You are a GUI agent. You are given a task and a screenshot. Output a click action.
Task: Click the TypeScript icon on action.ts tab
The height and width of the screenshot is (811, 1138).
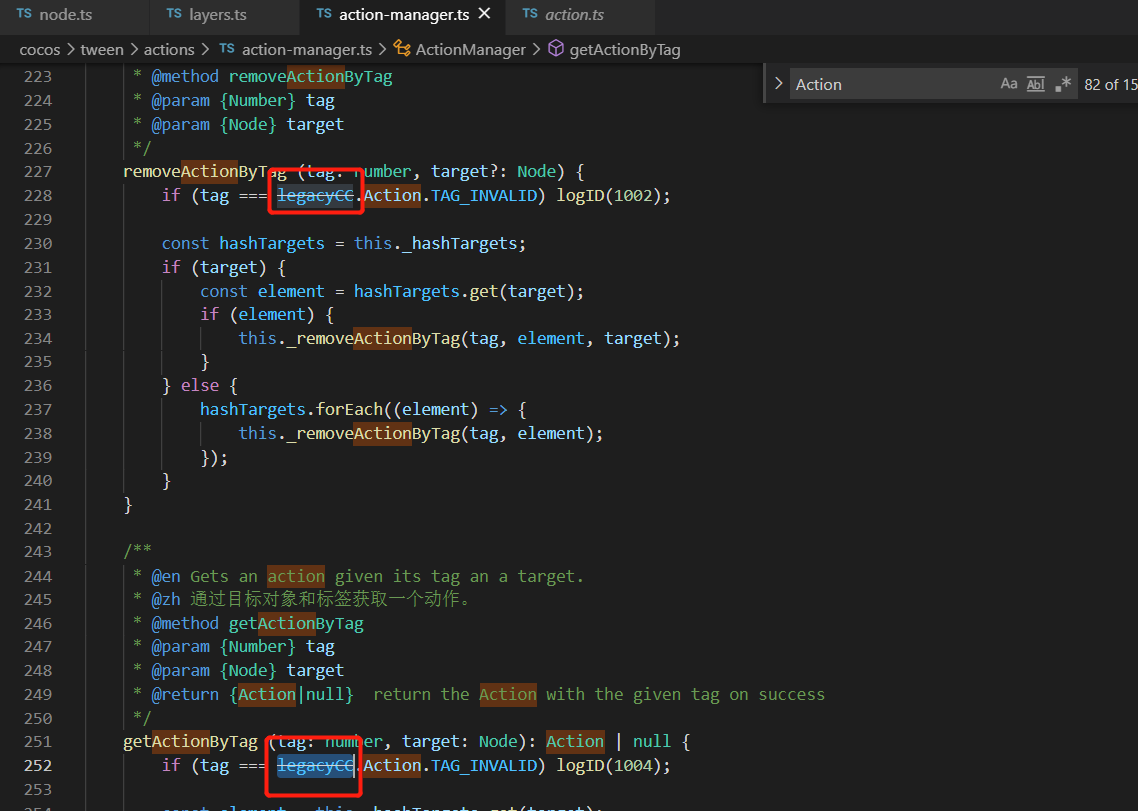click(530, 14)
